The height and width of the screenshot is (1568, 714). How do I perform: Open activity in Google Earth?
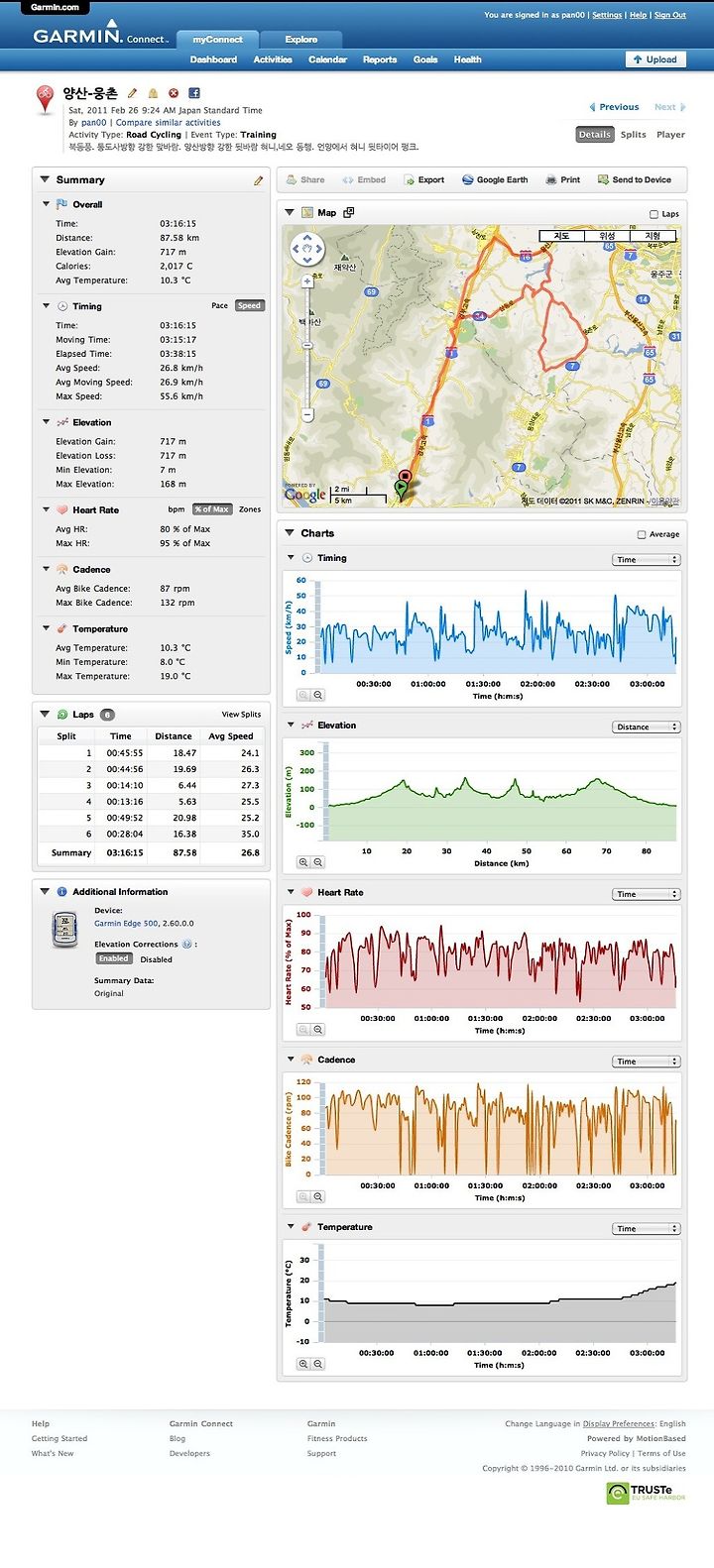(x=495, y=180)
